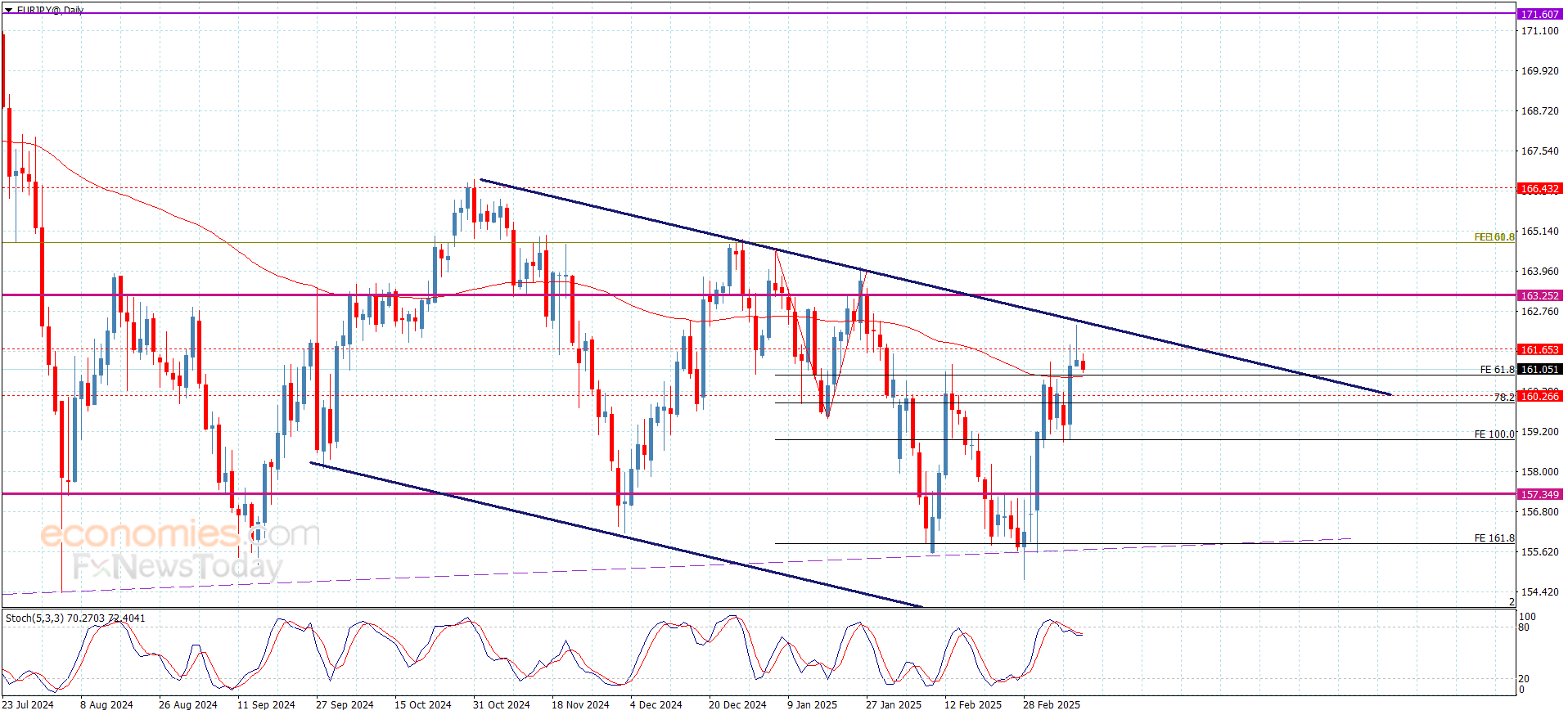
Task: Click the 155.620 price axis value
Action: click(x=1539, y=551)
